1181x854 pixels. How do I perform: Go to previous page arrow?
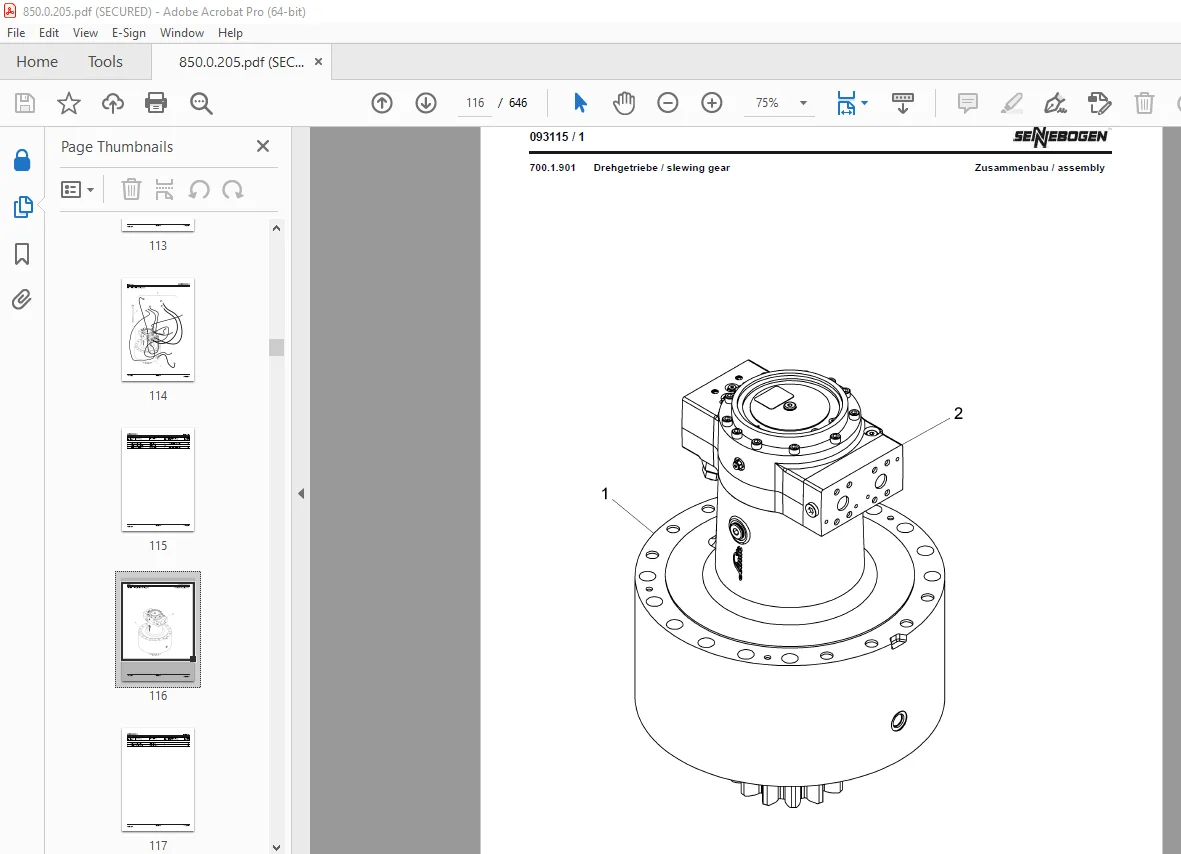[x=382, y=103]
